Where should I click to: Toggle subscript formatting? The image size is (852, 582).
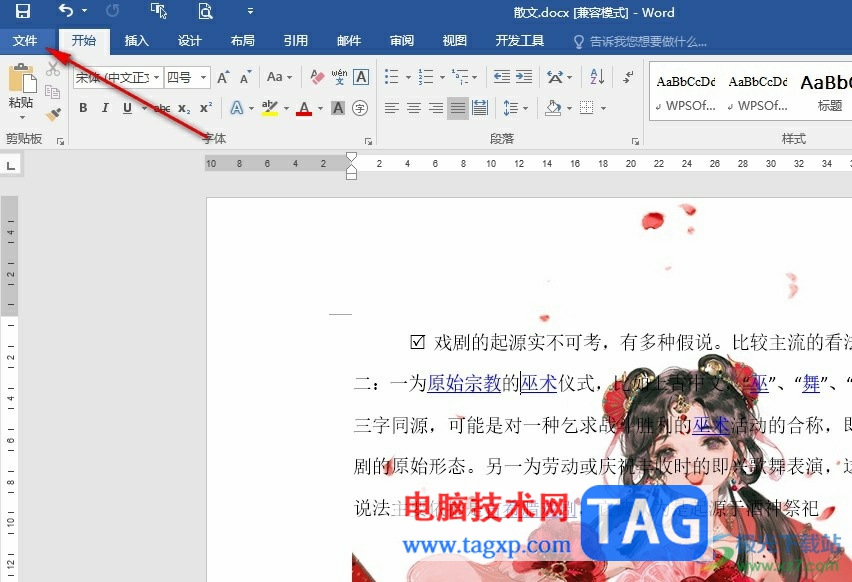tap(184, 108)
